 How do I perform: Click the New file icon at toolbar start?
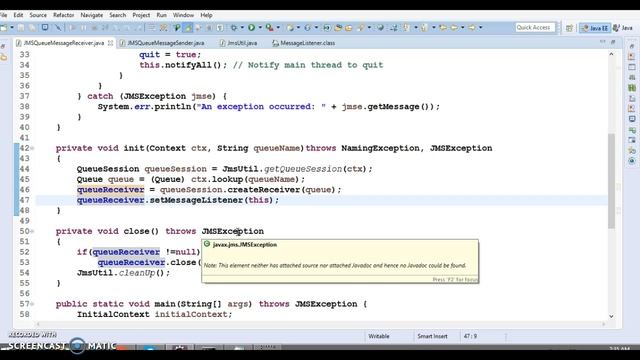(3, 28)
